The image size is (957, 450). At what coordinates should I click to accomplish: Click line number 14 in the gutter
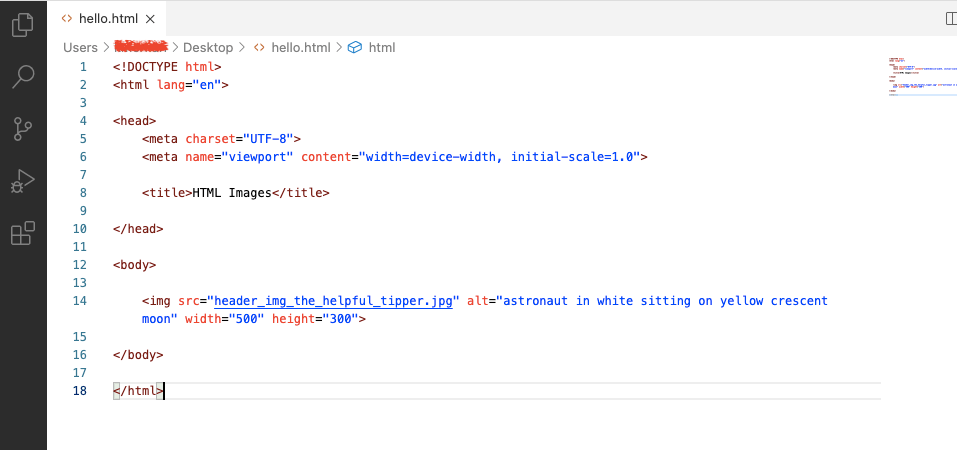click(79, 301)
